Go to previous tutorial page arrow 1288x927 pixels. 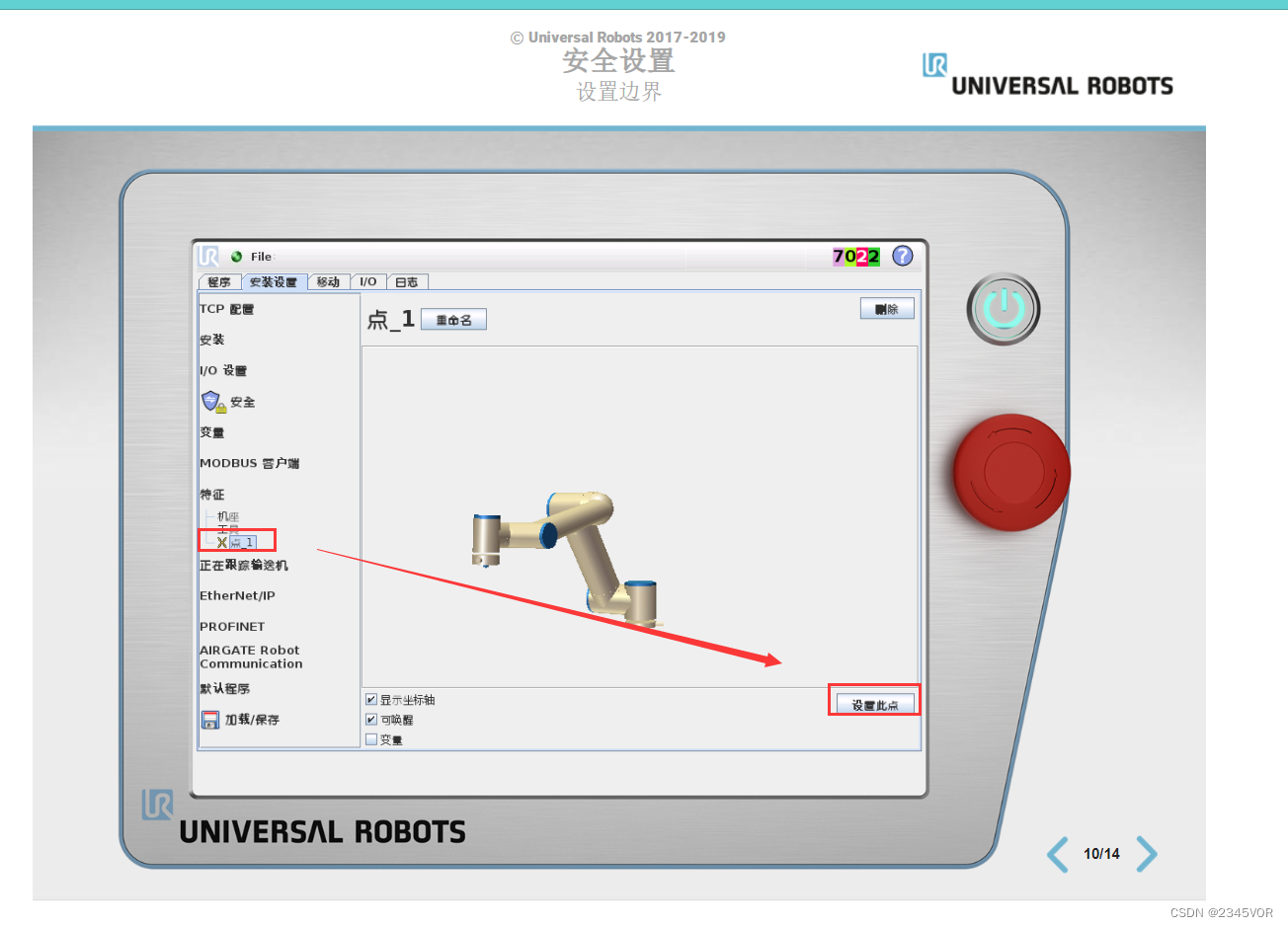[x=1058, y=854]
